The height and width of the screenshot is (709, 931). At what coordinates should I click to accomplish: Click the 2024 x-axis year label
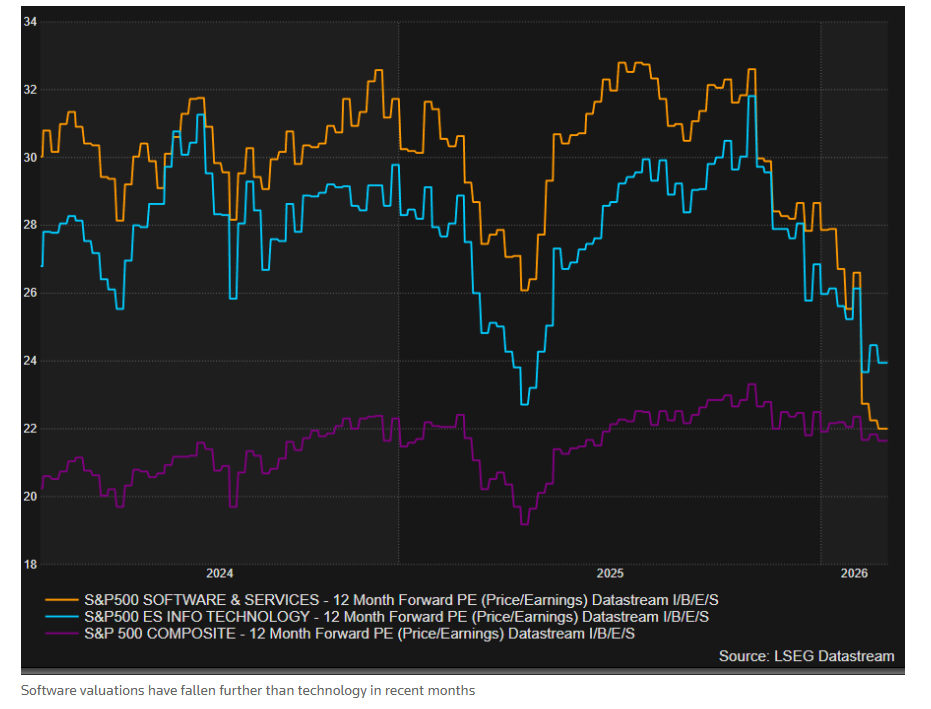(220, 573)
